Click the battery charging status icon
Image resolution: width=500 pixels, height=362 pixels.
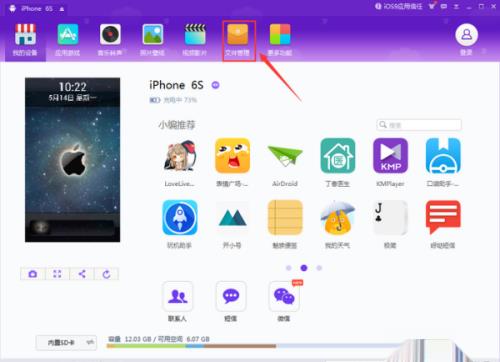pos(154,100)
